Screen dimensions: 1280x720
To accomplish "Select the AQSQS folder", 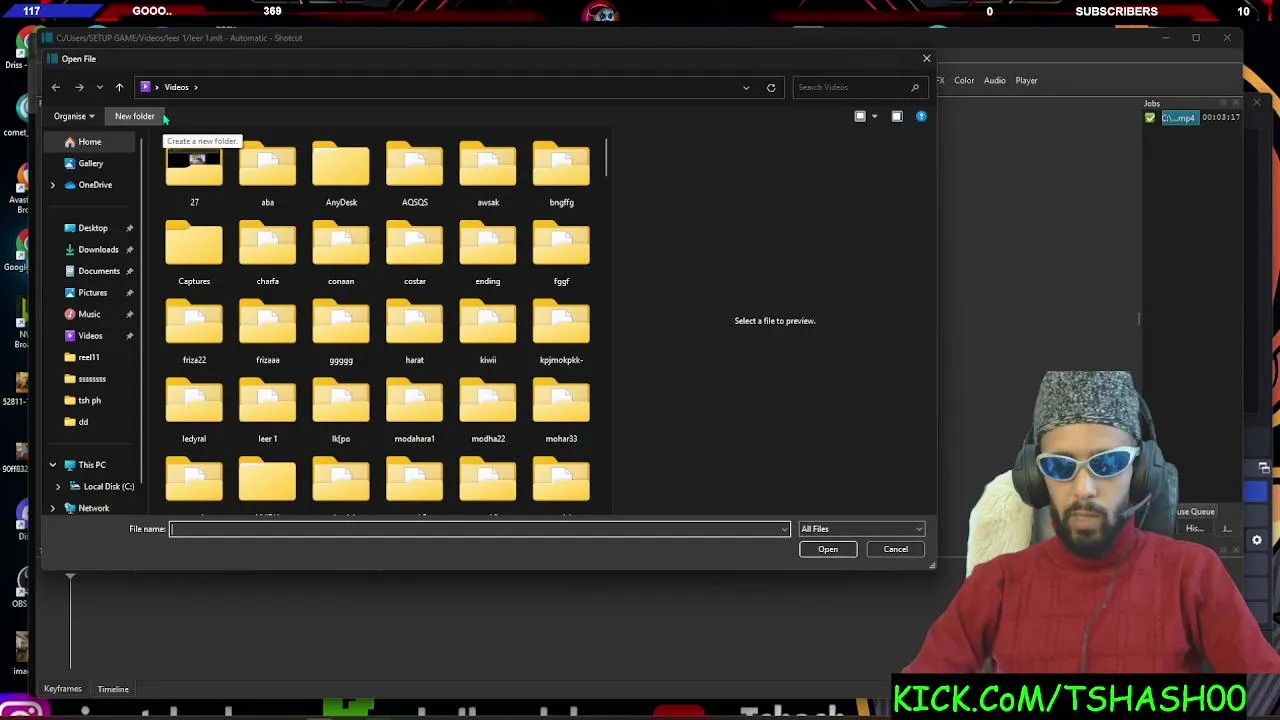I will coord(414,175).
